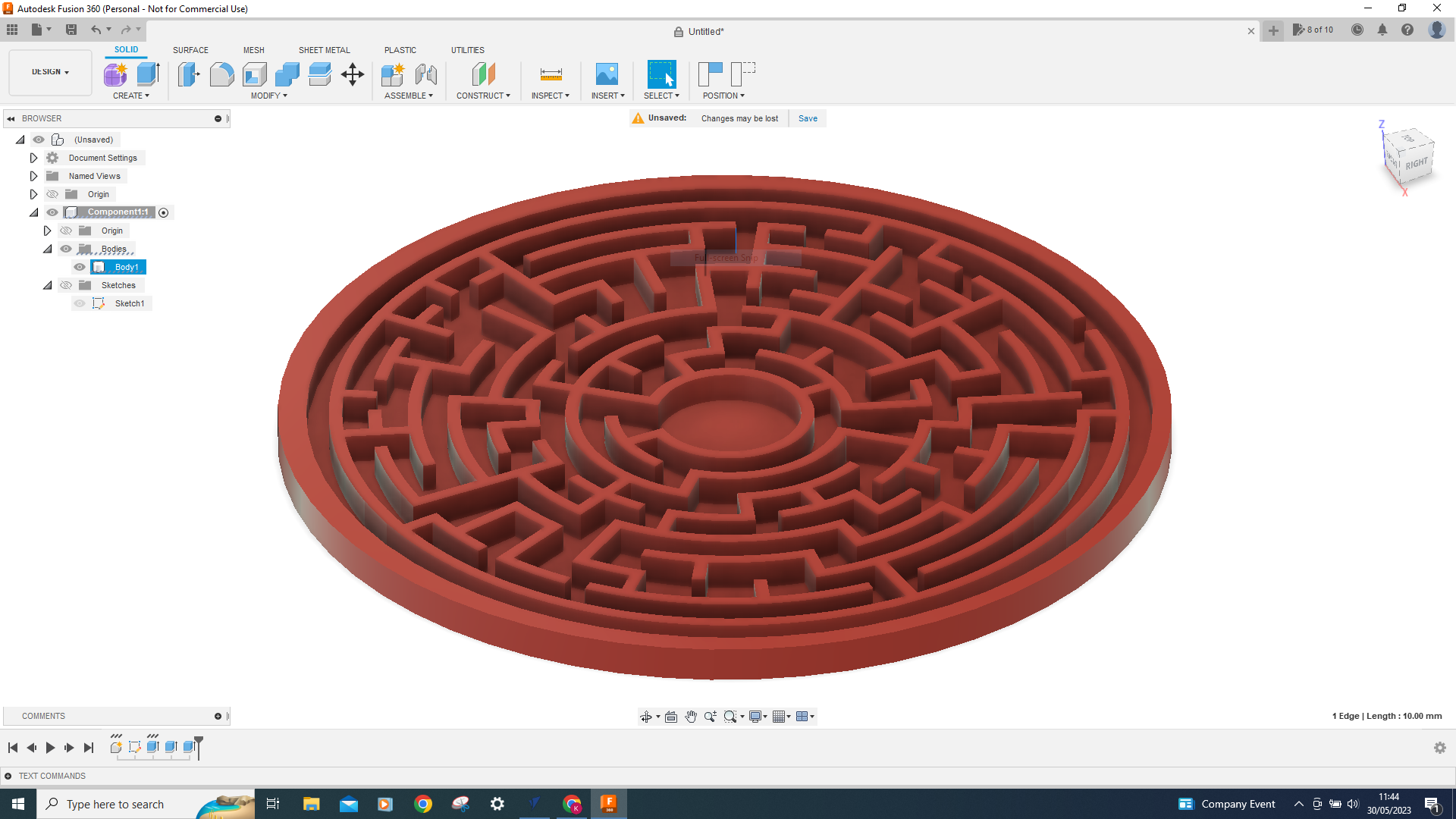Expand the Document Settings node
This screenshot has height=819, width=1456.
(x=33, y=157)
